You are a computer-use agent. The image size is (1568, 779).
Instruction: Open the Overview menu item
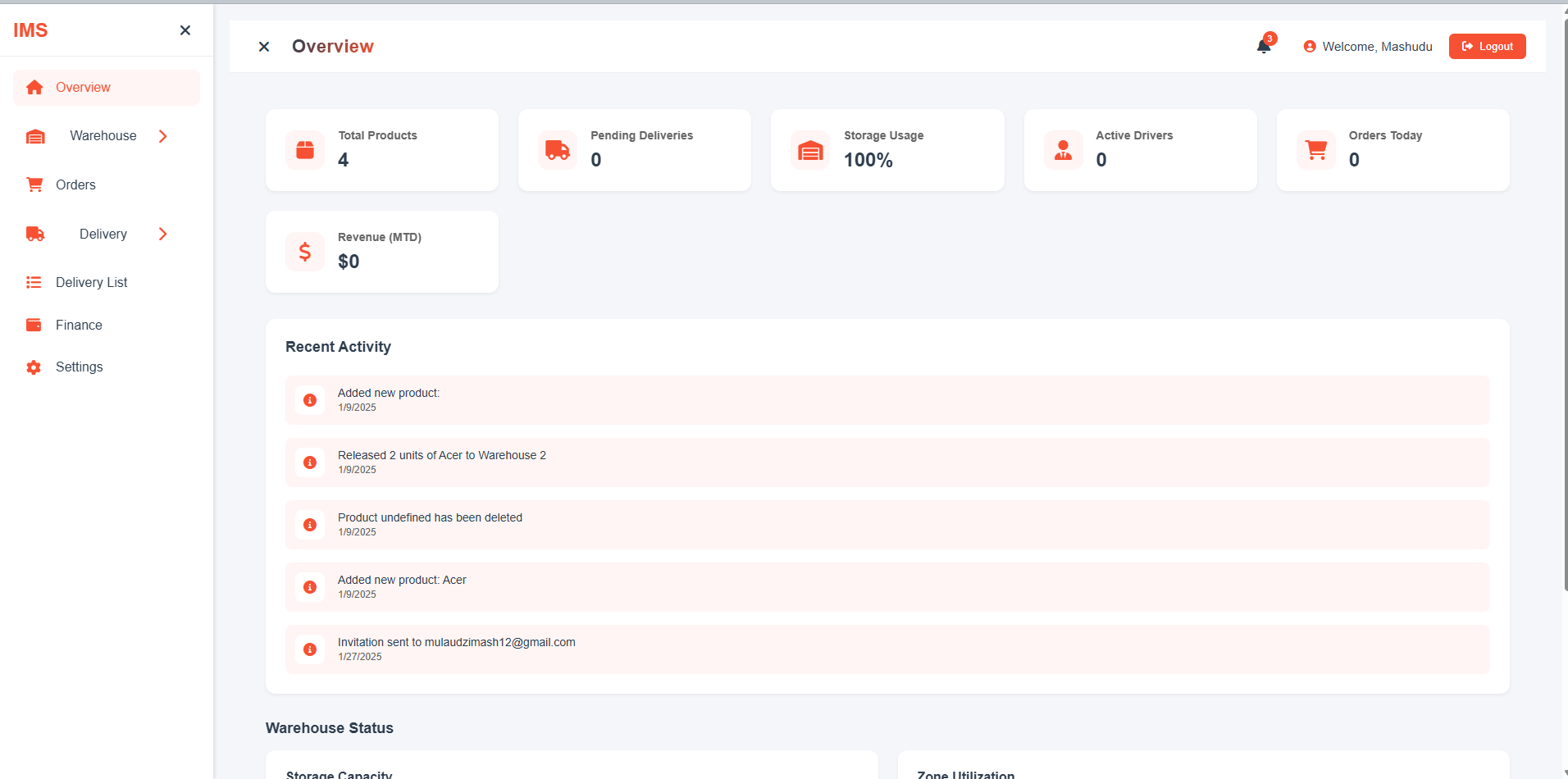click(x=107, y=88)
